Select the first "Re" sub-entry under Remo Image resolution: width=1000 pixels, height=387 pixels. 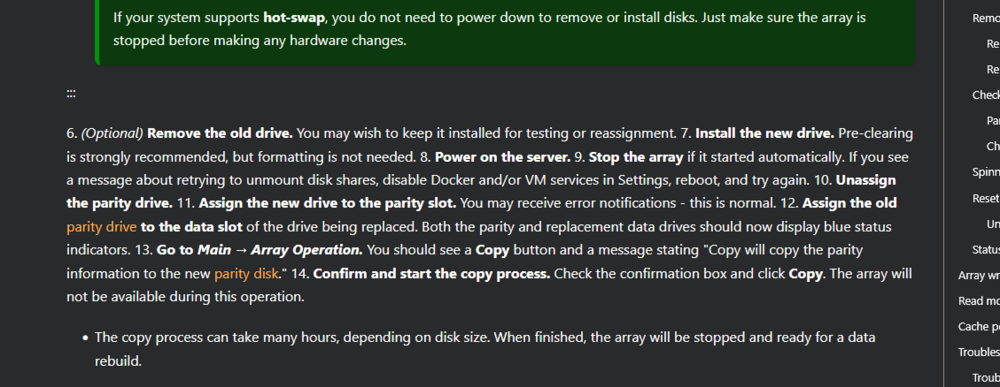(993, 44)
